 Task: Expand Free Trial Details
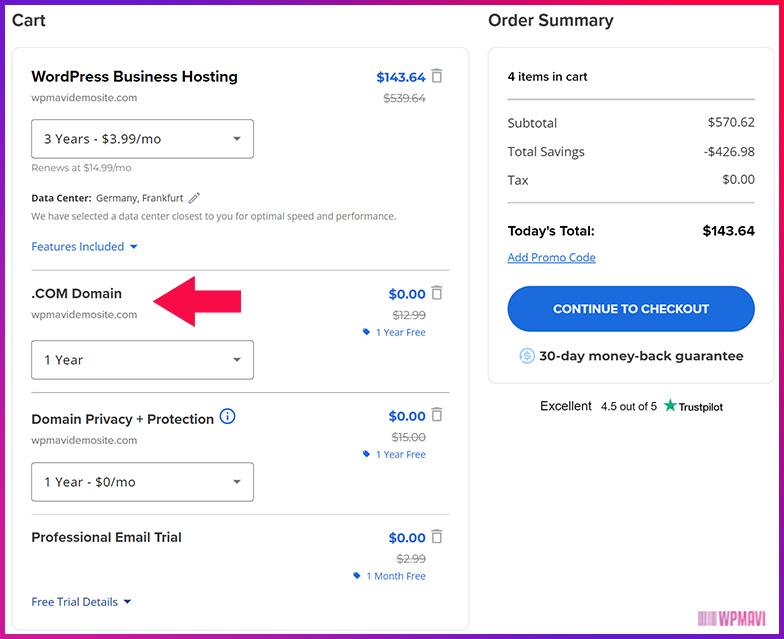[81, 602]
